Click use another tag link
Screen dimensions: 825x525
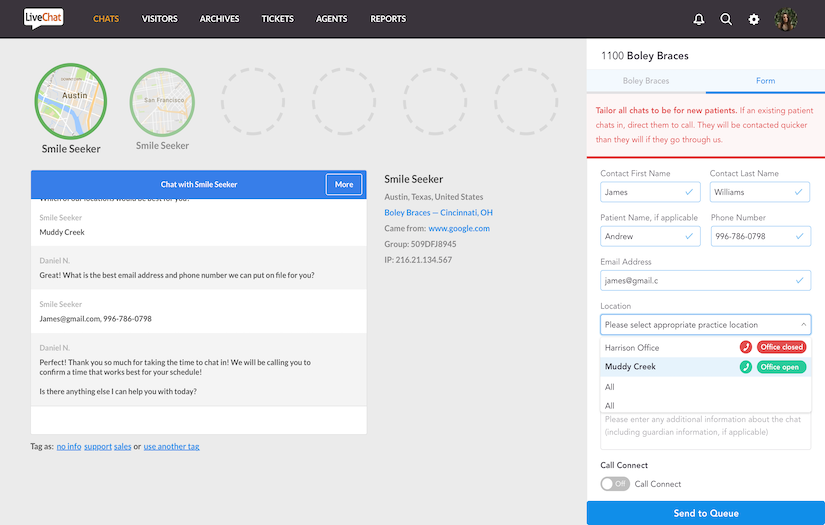coord(172,447)
